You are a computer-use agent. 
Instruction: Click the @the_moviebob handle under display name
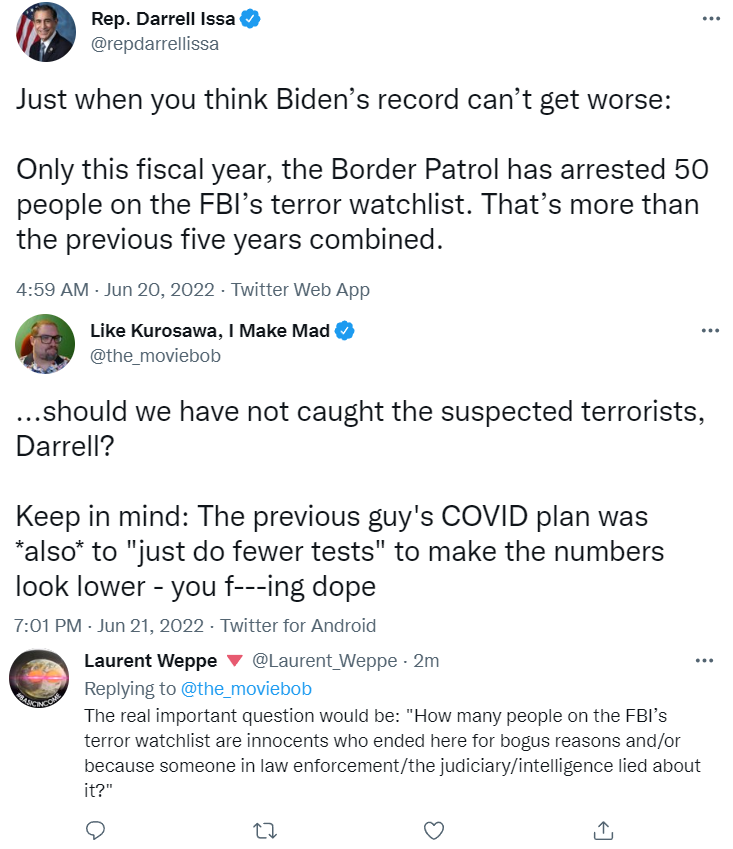point(156,355)
